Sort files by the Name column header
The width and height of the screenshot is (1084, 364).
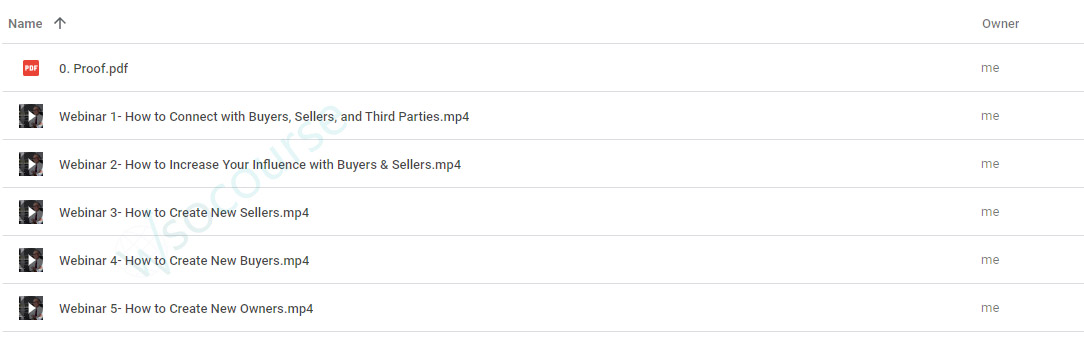(25, 23)
